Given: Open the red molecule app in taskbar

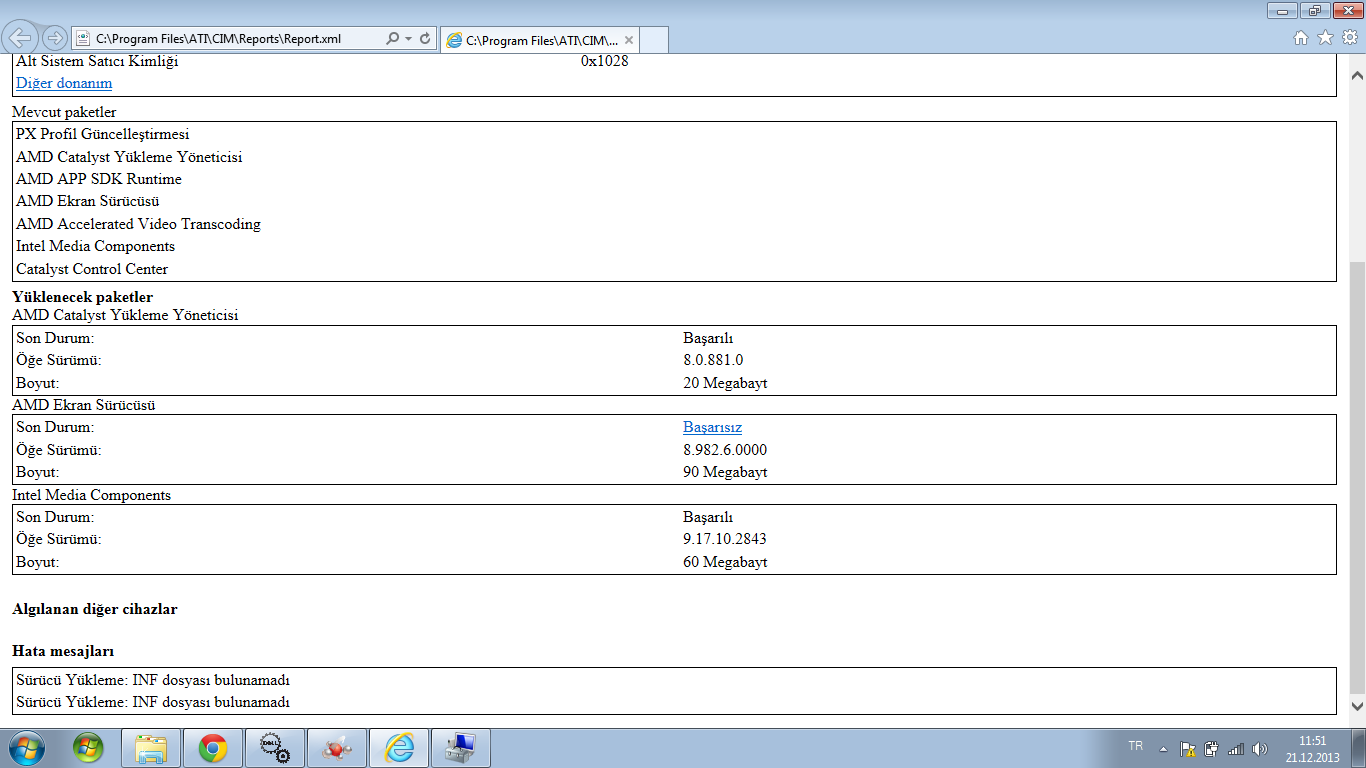Looking at the screenshot, I should 337,748.
